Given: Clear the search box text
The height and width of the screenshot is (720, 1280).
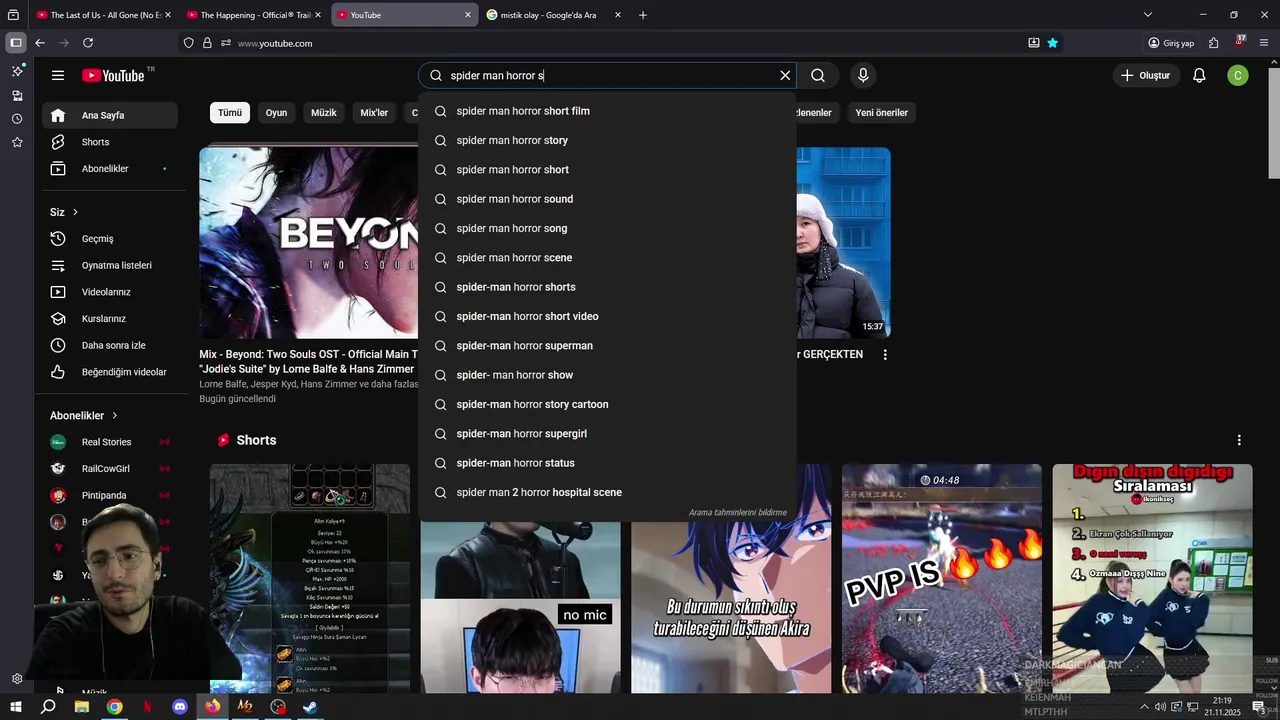Looking at the screenshot, I should pos(785,75).
